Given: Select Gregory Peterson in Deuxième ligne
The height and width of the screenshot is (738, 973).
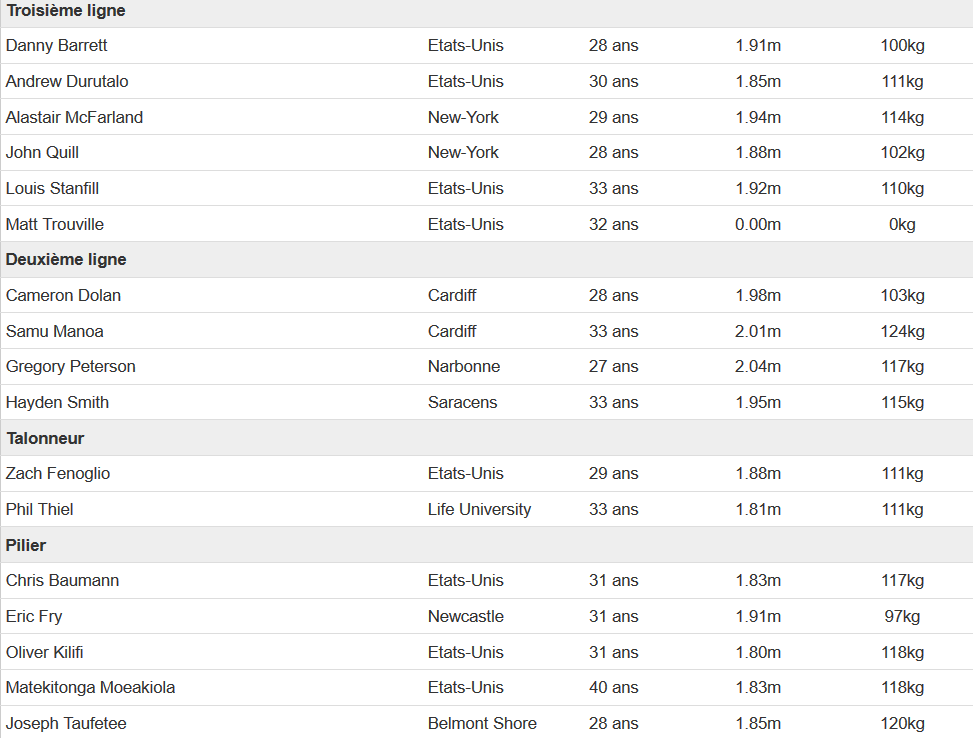Looking at the screenshot, I should coord(71,367).
